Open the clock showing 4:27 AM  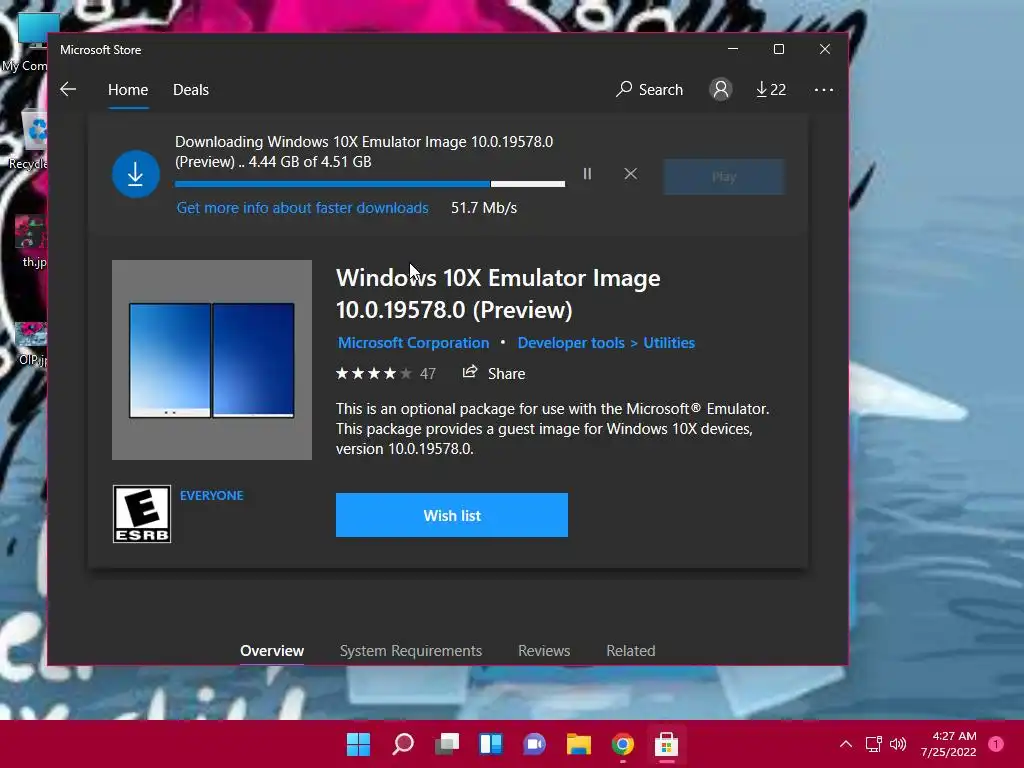948,744
